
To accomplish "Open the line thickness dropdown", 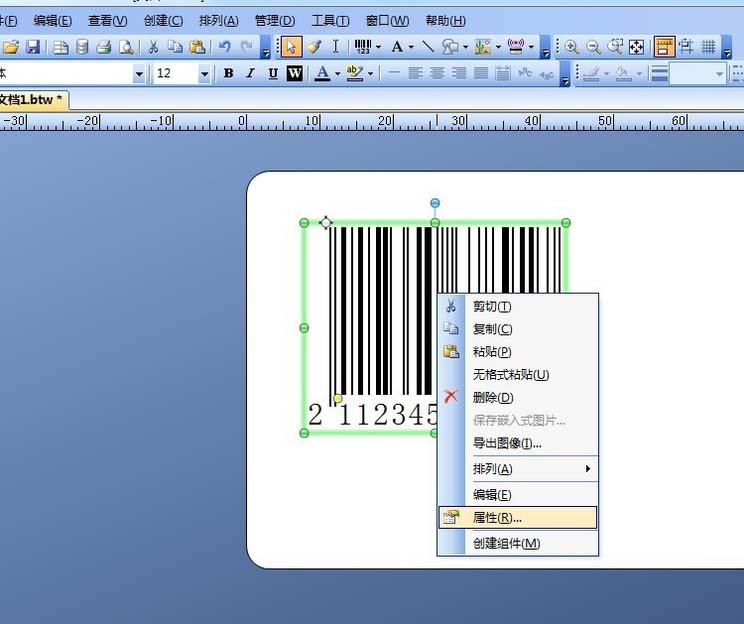I will (x=719, y=74).
